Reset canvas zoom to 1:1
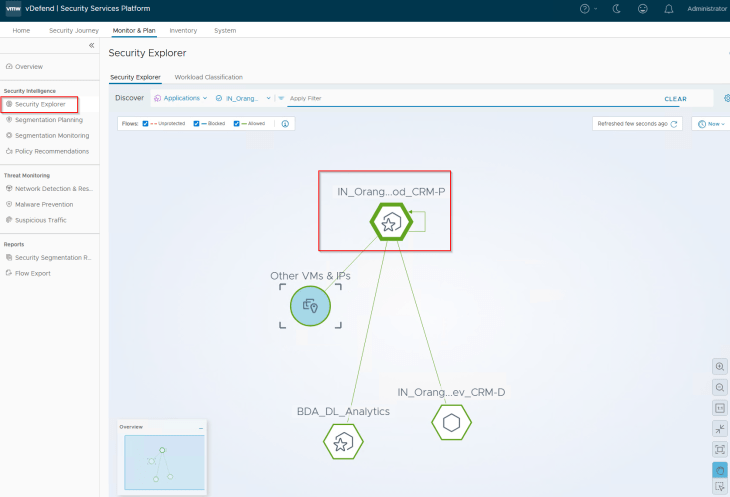This screenshot has width=730, height=497. tap(720, 408)
